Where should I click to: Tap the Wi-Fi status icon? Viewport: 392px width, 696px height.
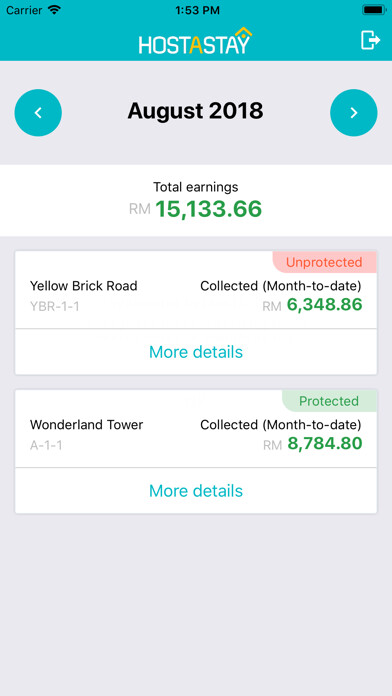[55, 10]
